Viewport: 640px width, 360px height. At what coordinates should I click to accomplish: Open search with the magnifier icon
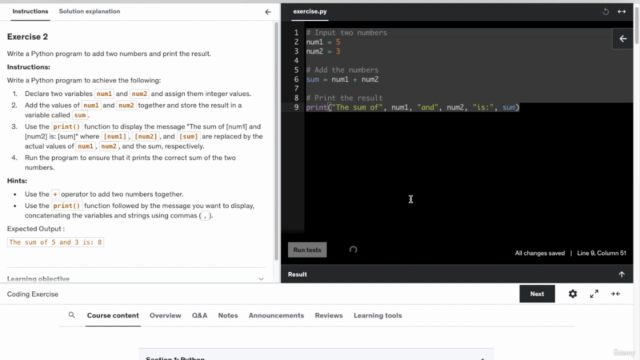click(x=71, y=315)
